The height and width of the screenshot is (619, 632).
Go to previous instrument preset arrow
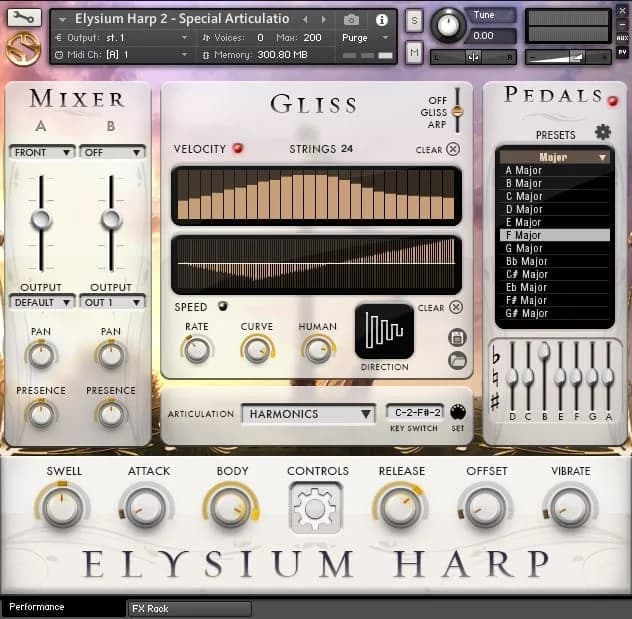click(x=305, y=19)
